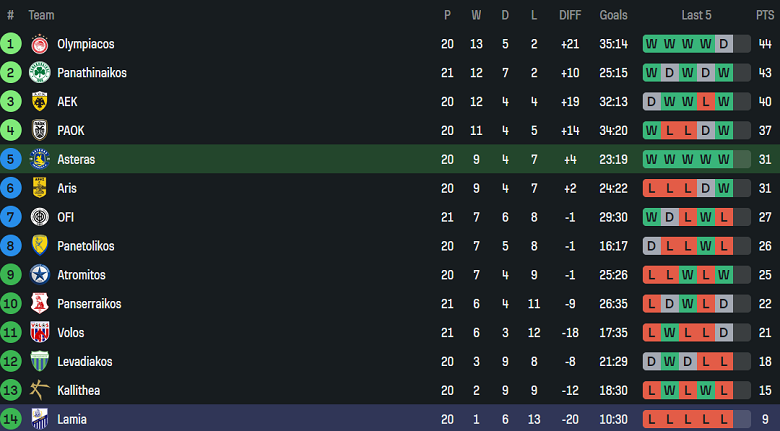This screenshot has width=780, height=431.
Task: Click the Olympiacos club crest
Action: tap(40, 44)
